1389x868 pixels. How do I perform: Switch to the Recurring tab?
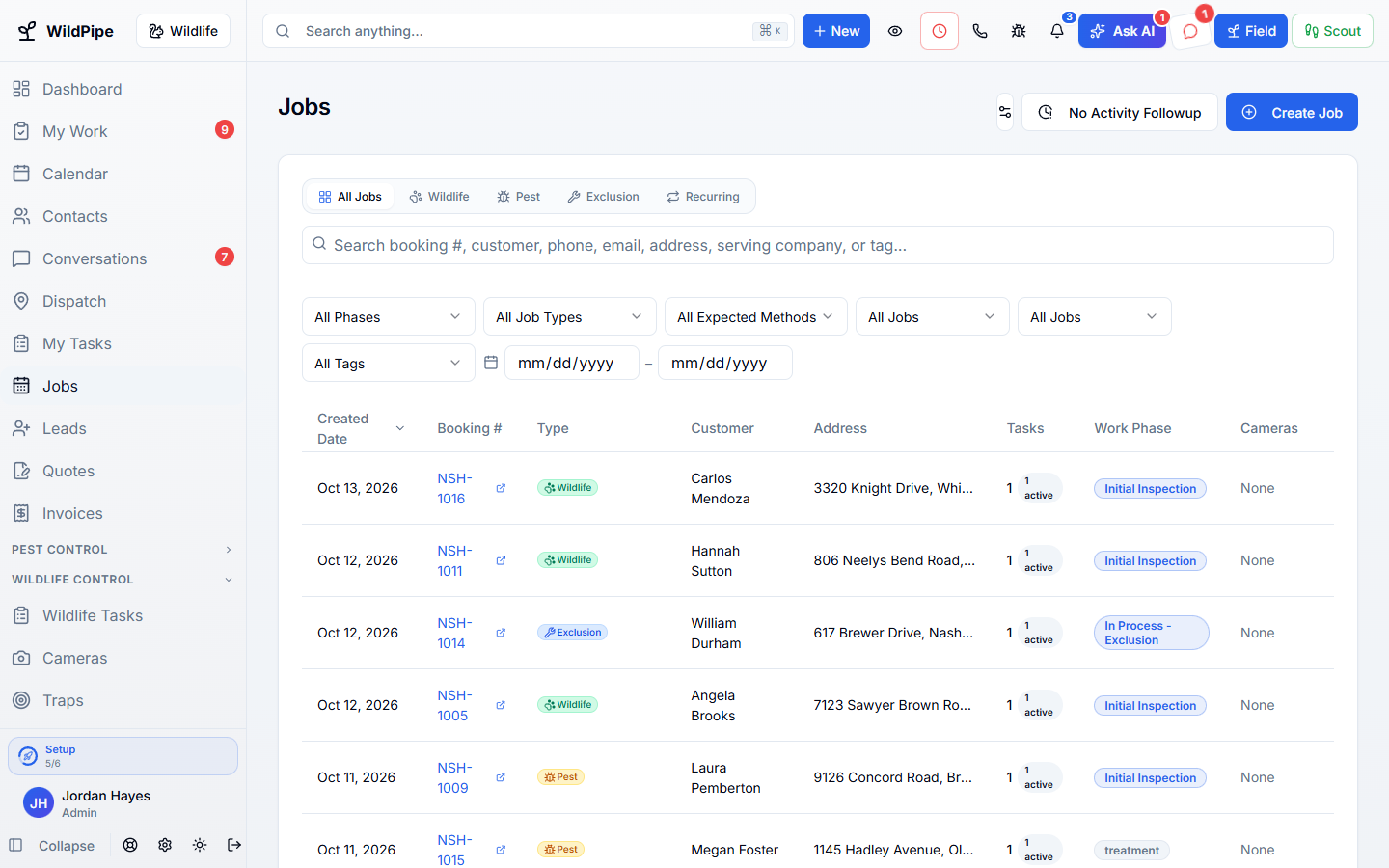tap(703, 197)
